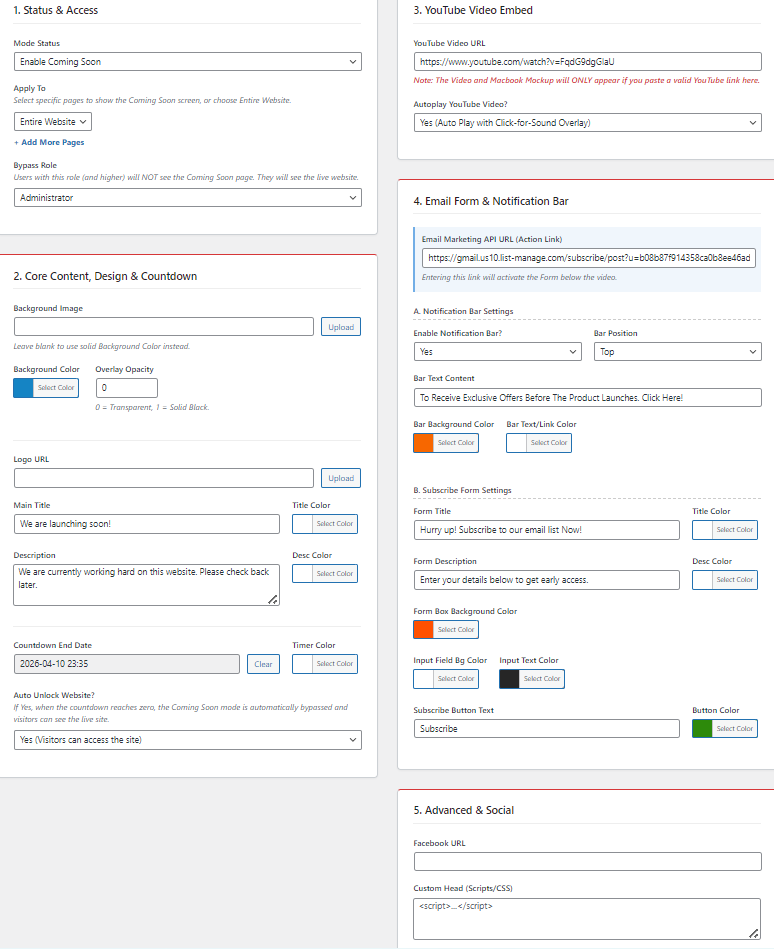Open the Form Title Color picker
Image resolution: width=774 pixels, height=949 pixels.
pyautogui.click(x=725, y=530)
